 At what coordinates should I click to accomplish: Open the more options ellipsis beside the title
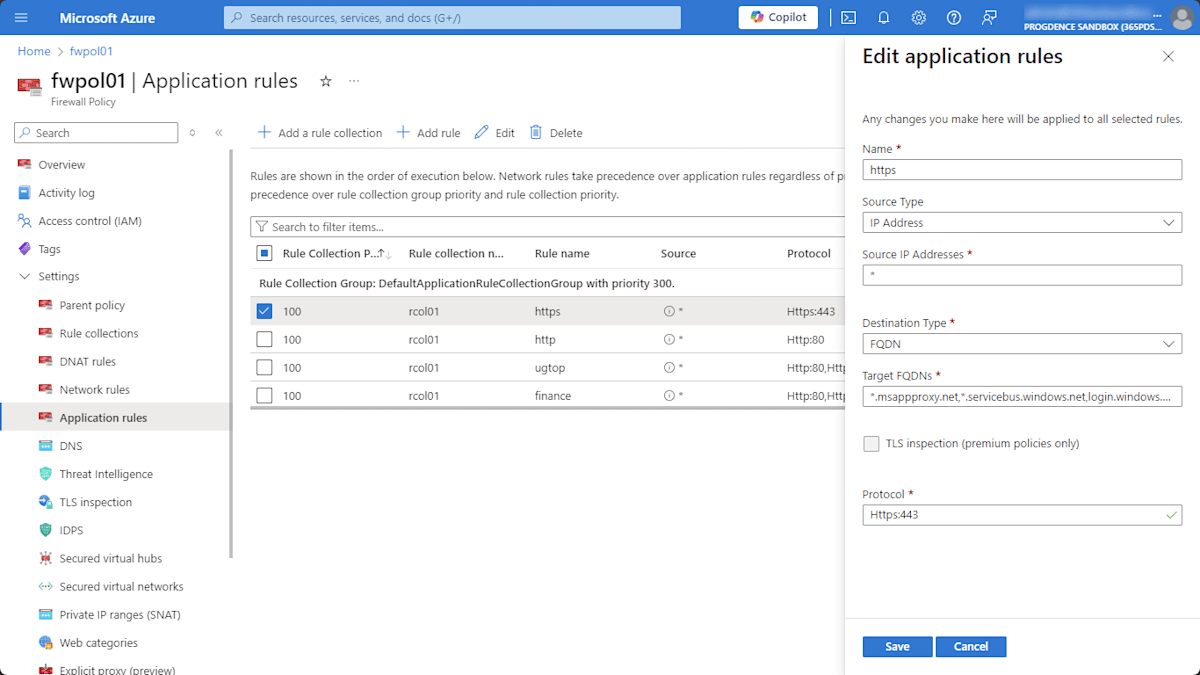[x=353, y=81]
